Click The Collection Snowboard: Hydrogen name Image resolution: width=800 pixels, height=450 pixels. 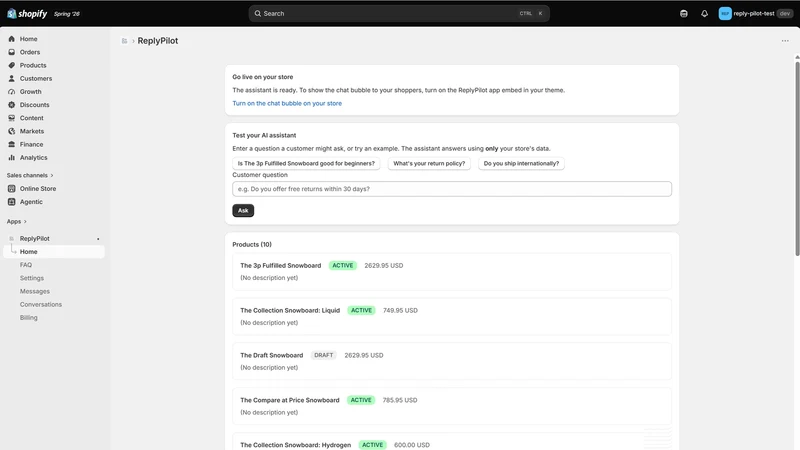(295, 445)
